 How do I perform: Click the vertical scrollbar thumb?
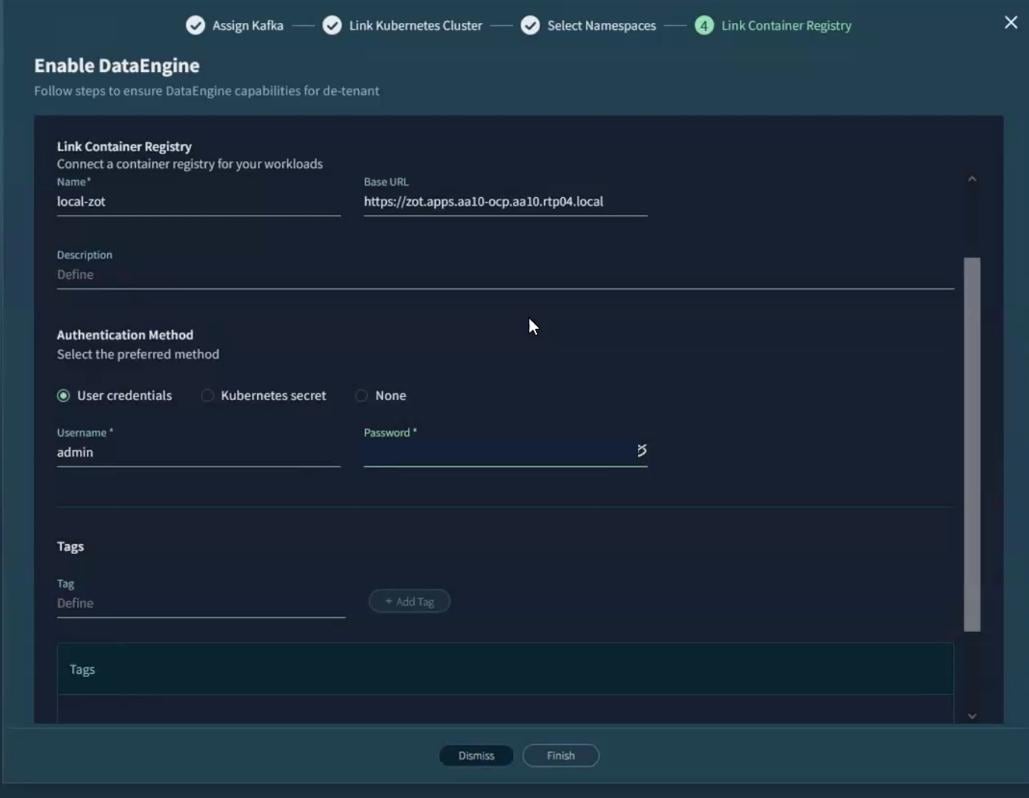pos(972,444)
